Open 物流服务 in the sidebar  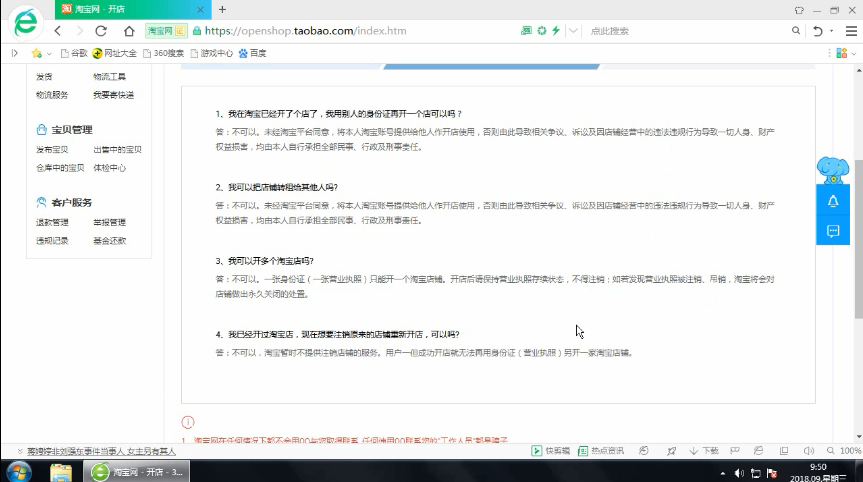click(52, 95)
